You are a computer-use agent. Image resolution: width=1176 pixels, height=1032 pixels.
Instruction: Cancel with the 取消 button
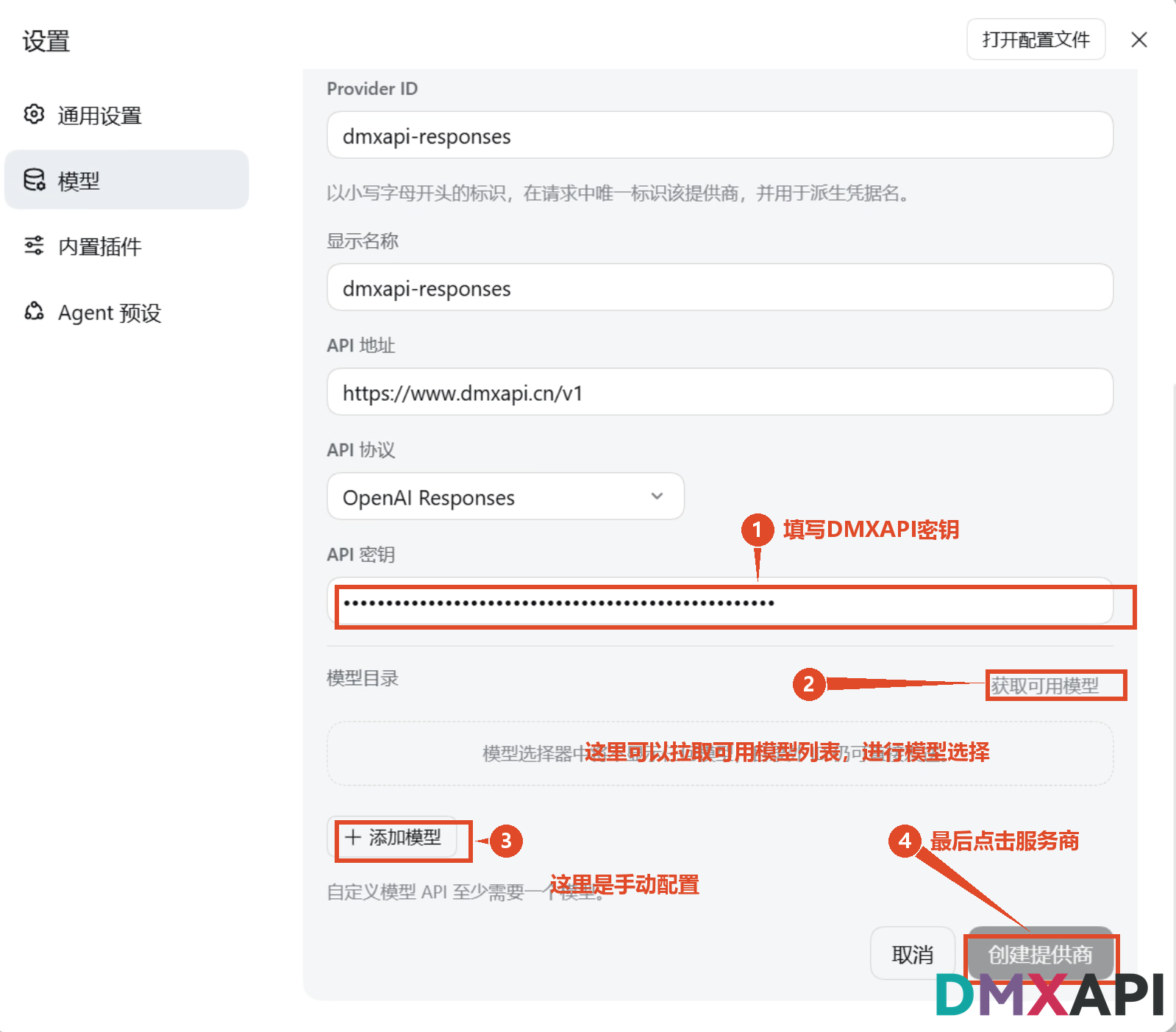(913, 954)
